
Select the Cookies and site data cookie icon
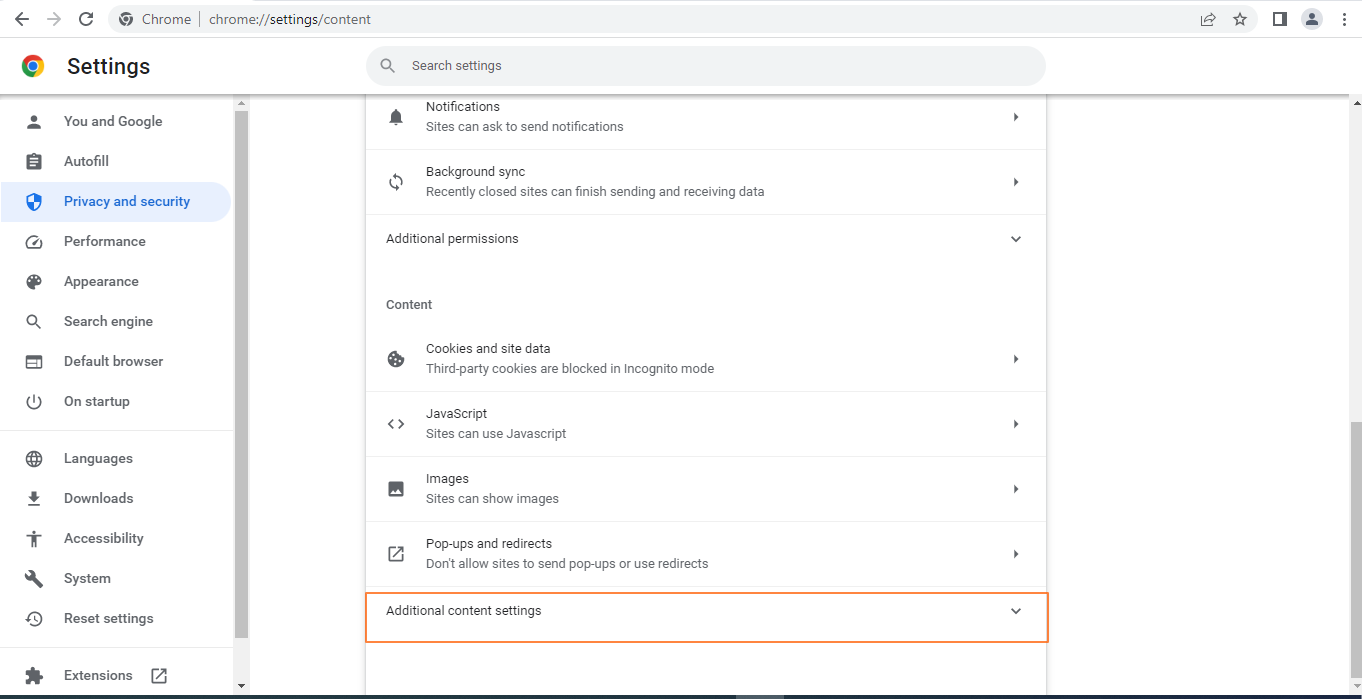coord(396,358)
